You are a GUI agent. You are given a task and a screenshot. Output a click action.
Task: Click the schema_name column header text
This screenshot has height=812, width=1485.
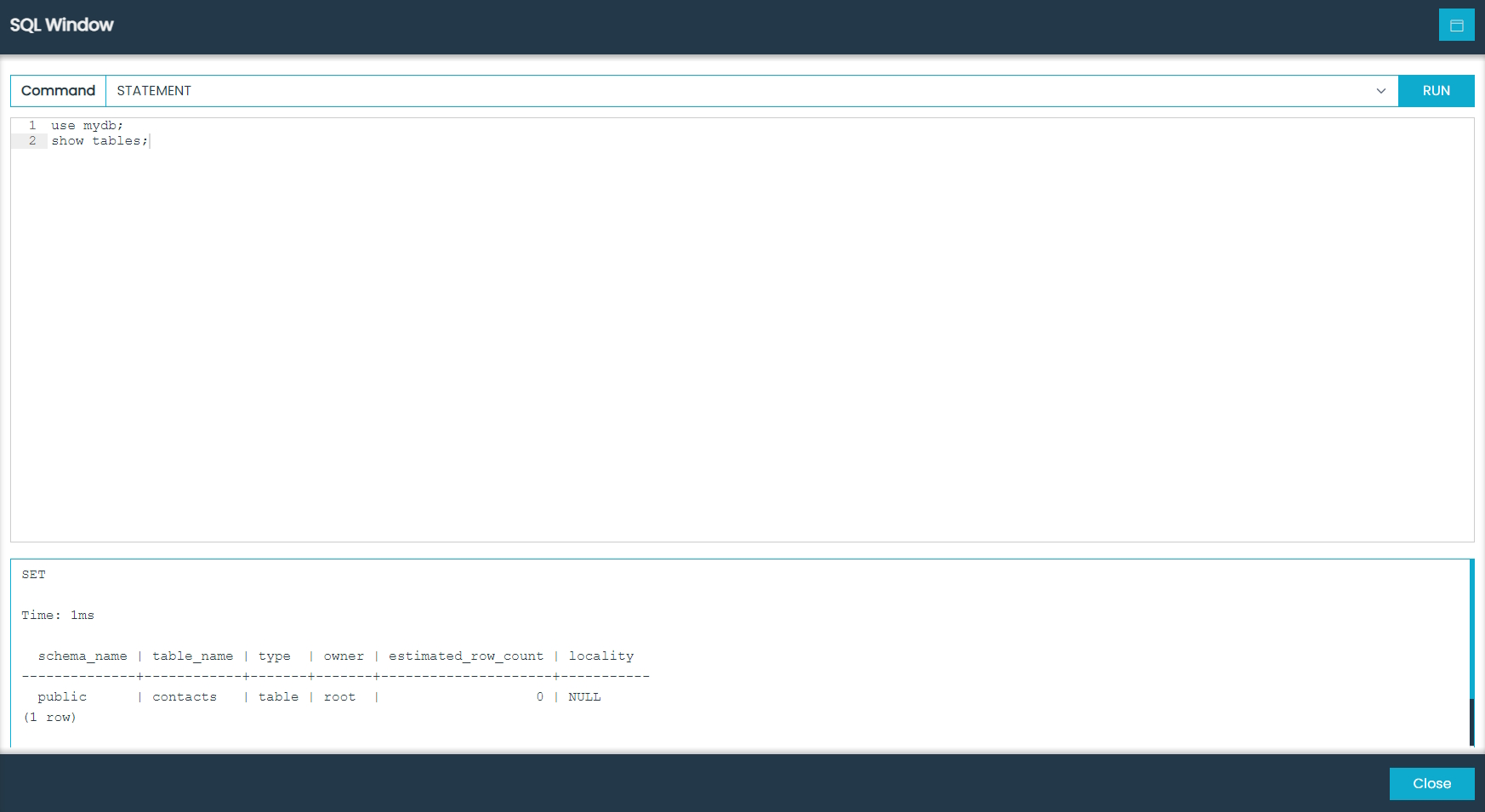pos(82,656)
